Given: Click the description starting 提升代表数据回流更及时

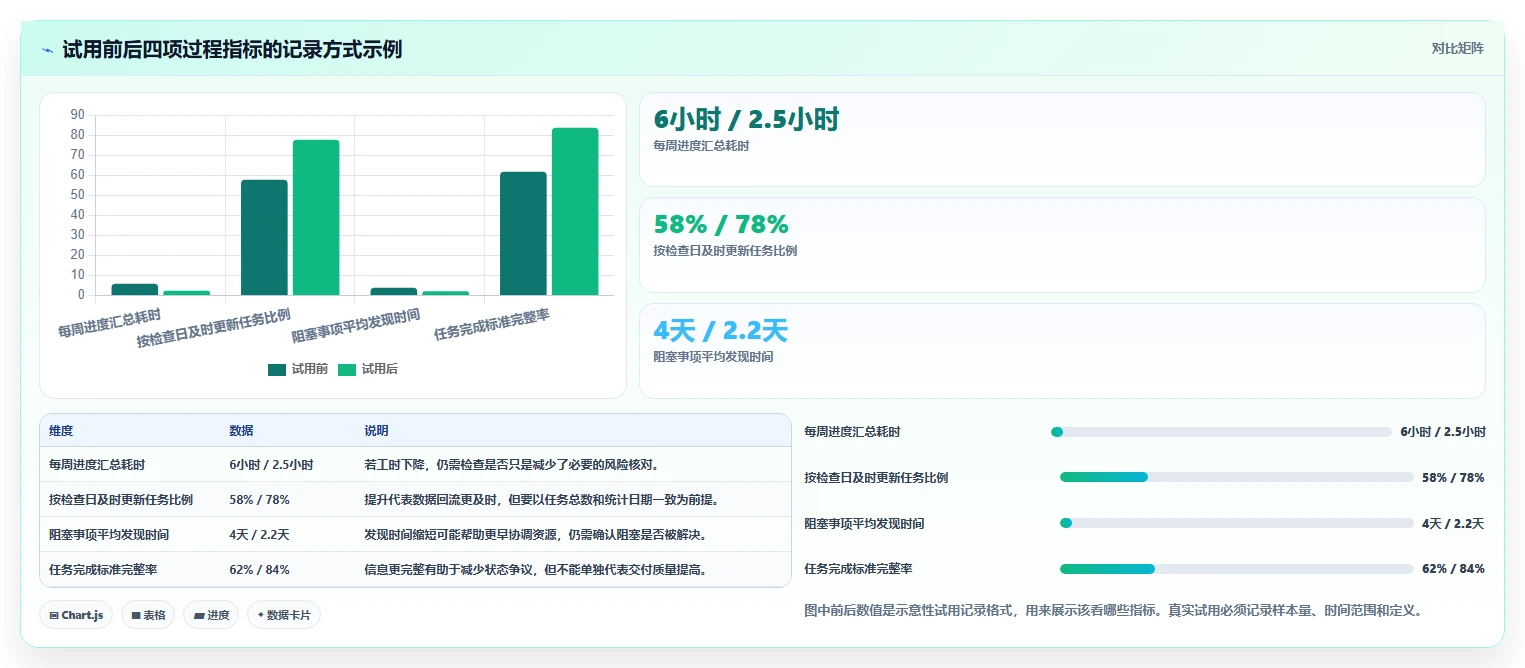Looking at the screenshot, I should pos(541,500).
